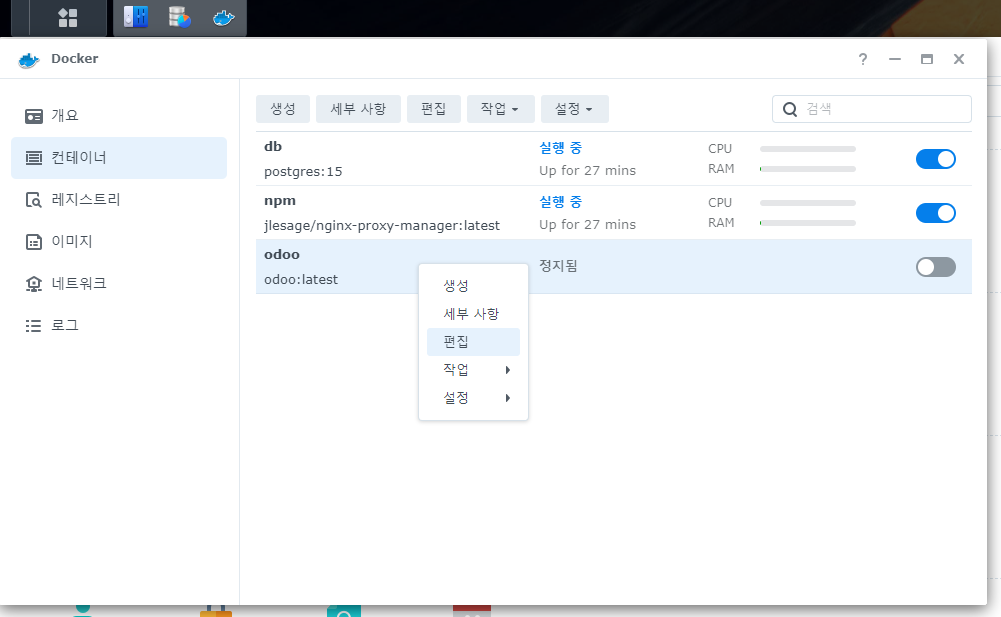This screenshot has height=617, width=1001.
Task: Click npm's Up for 27 mins text
Action: (x=587, y=225)
